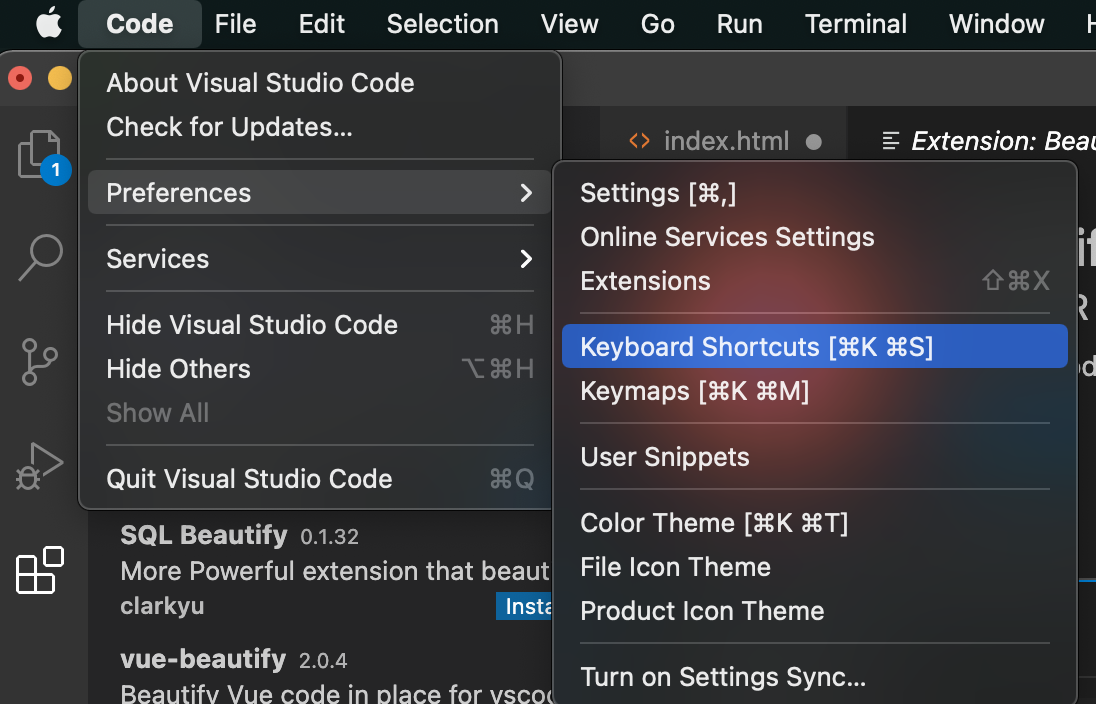This screenshot has width=1096, height=704.
Task: Open the Window menu
Action: [997, 24]
